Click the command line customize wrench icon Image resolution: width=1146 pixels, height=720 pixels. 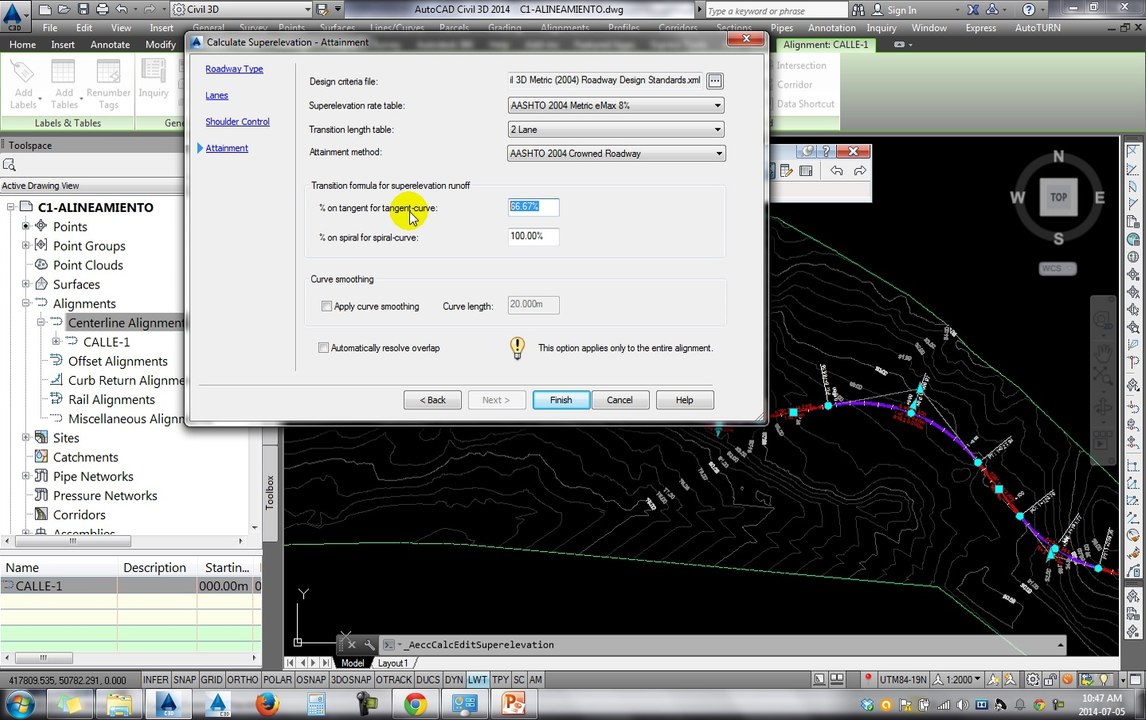(x=368, y=645)
